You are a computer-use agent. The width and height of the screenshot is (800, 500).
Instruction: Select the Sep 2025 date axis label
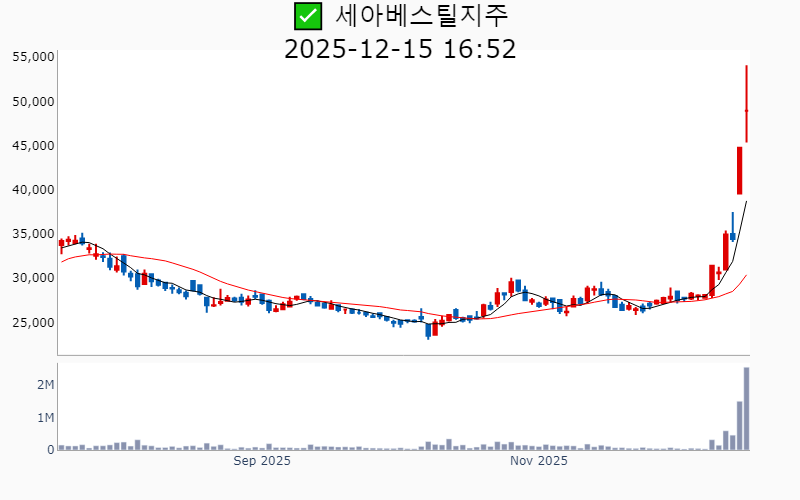coord(262,461)
